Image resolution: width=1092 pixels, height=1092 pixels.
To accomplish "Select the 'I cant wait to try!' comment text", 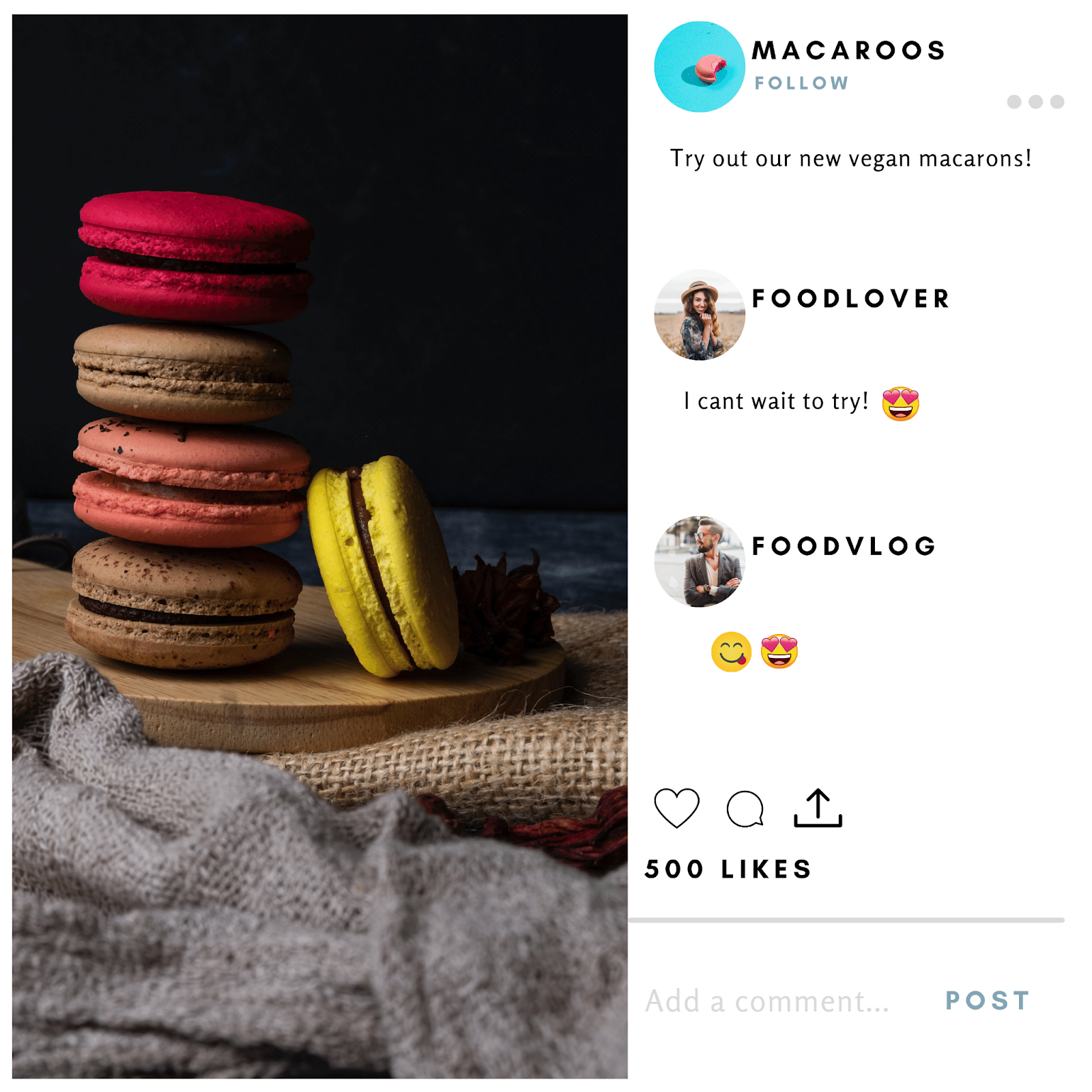I will click(776, 401).
